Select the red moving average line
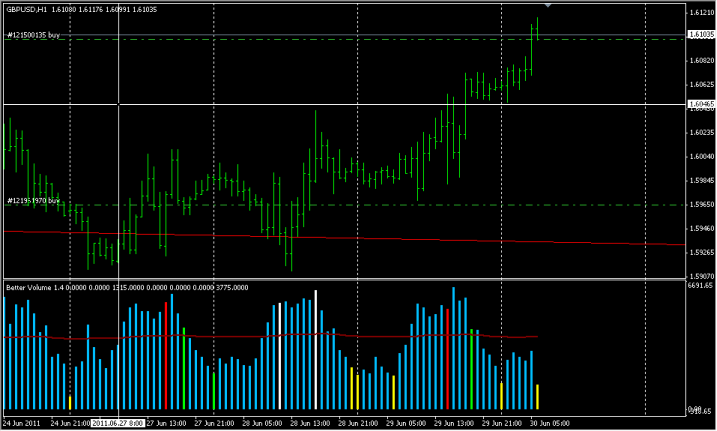 [x=400, y=240]
